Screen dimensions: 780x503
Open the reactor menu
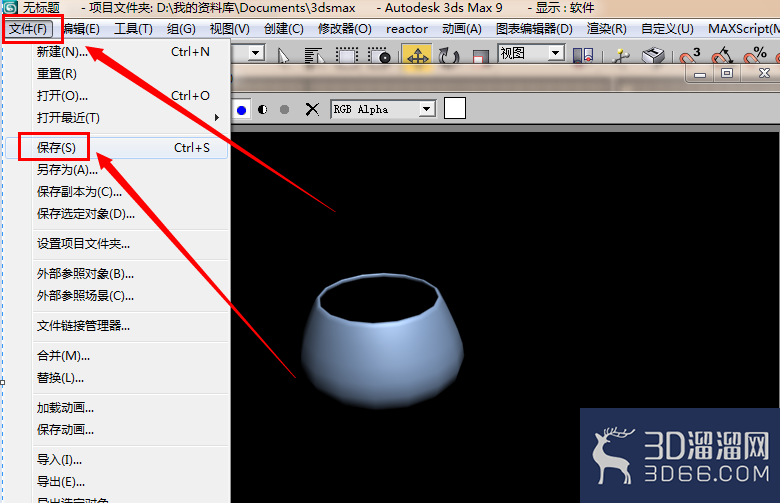(407, 29)
